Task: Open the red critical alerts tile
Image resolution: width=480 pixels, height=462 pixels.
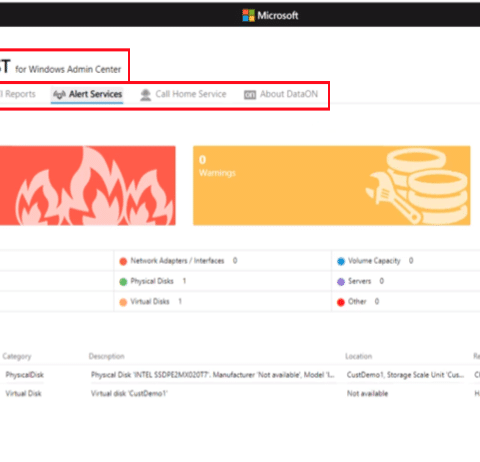Action: pos(88,185)
